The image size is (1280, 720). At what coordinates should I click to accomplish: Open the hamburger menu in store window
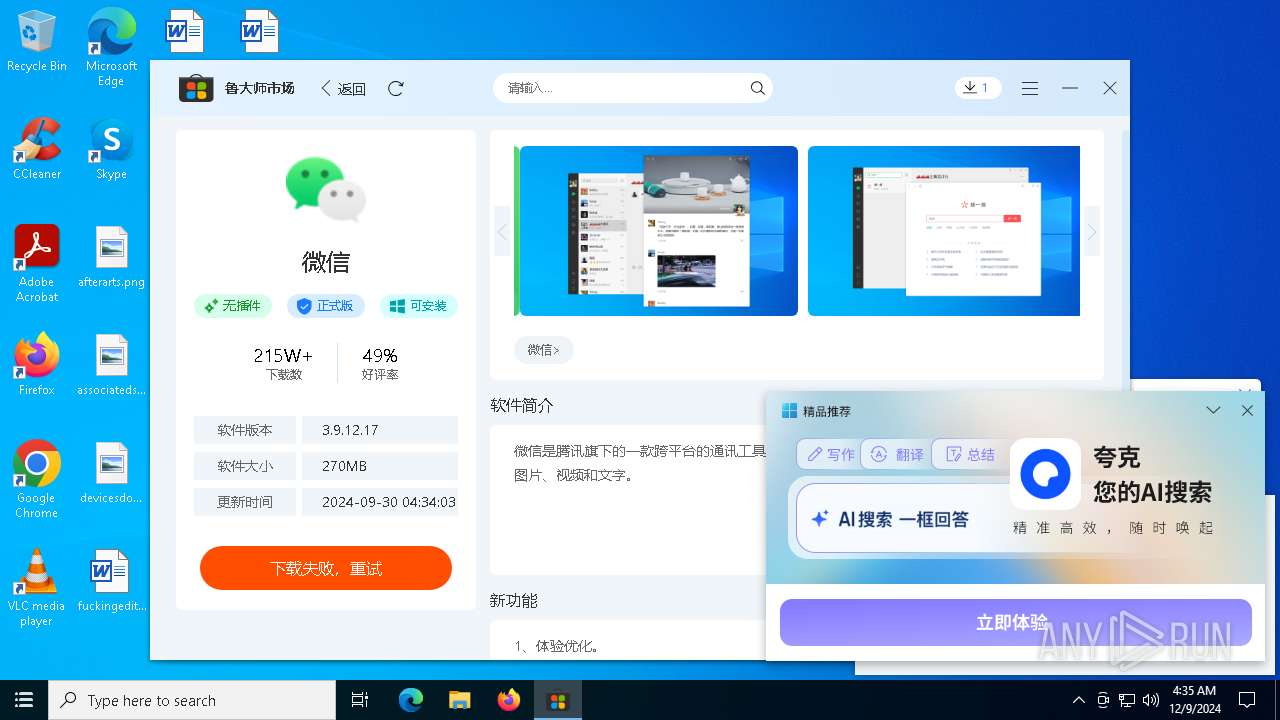(1030, 88)
